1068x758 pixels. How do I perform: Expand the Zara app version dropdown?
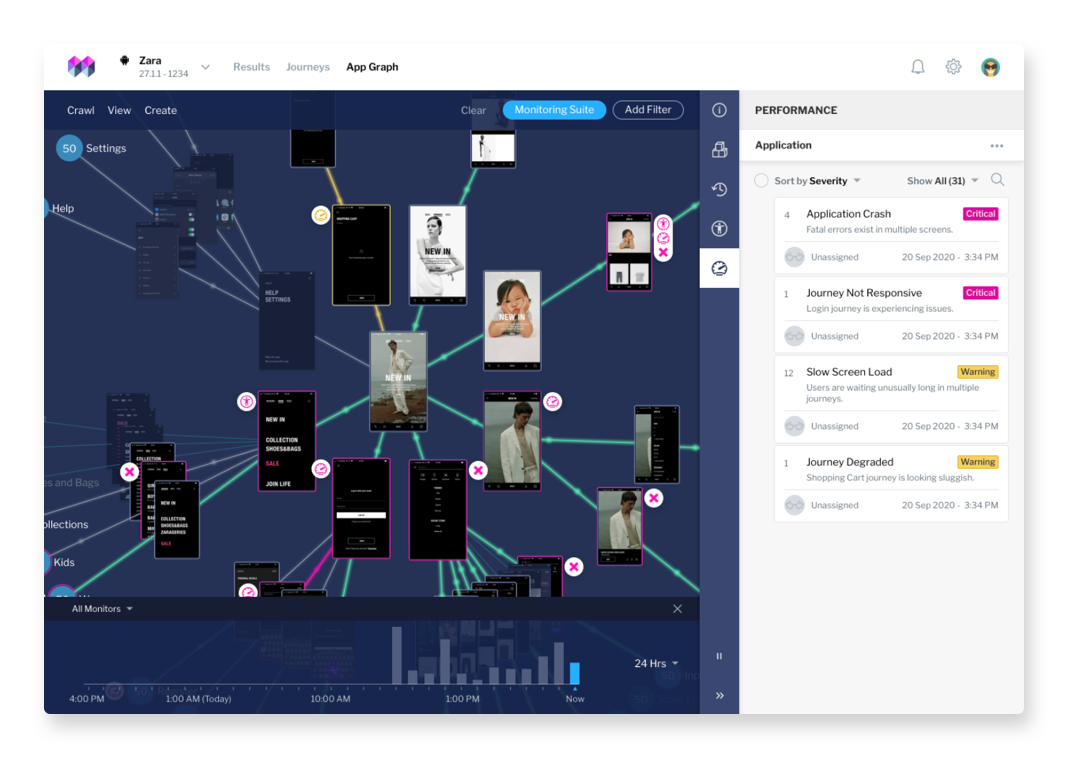click(206, 67)
